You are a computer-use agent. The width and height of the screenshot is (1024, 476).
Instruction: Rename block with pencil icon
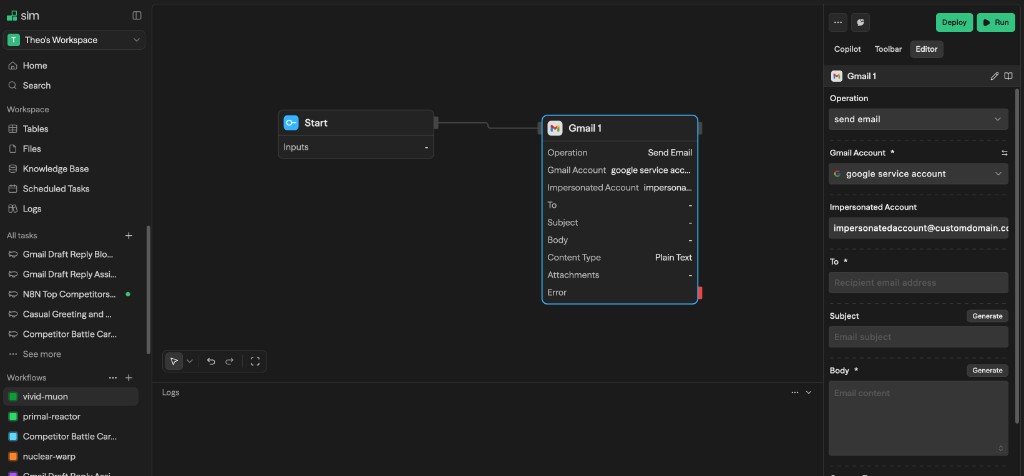pyautogui.click(x=995, y=76)
